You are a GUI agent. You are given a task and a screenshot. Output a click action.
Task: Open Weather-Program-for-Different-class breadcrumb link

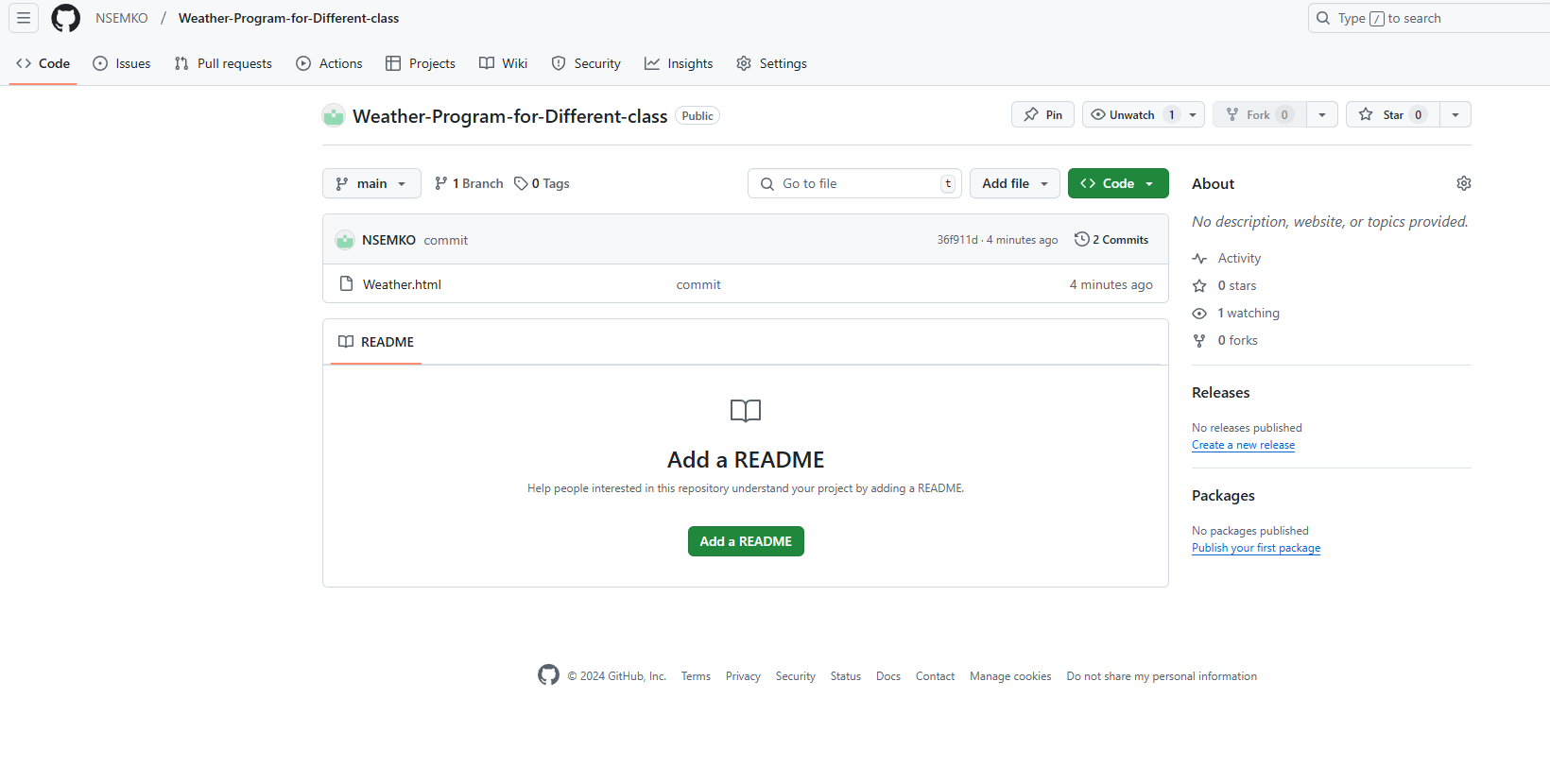(x=288, y=18)
